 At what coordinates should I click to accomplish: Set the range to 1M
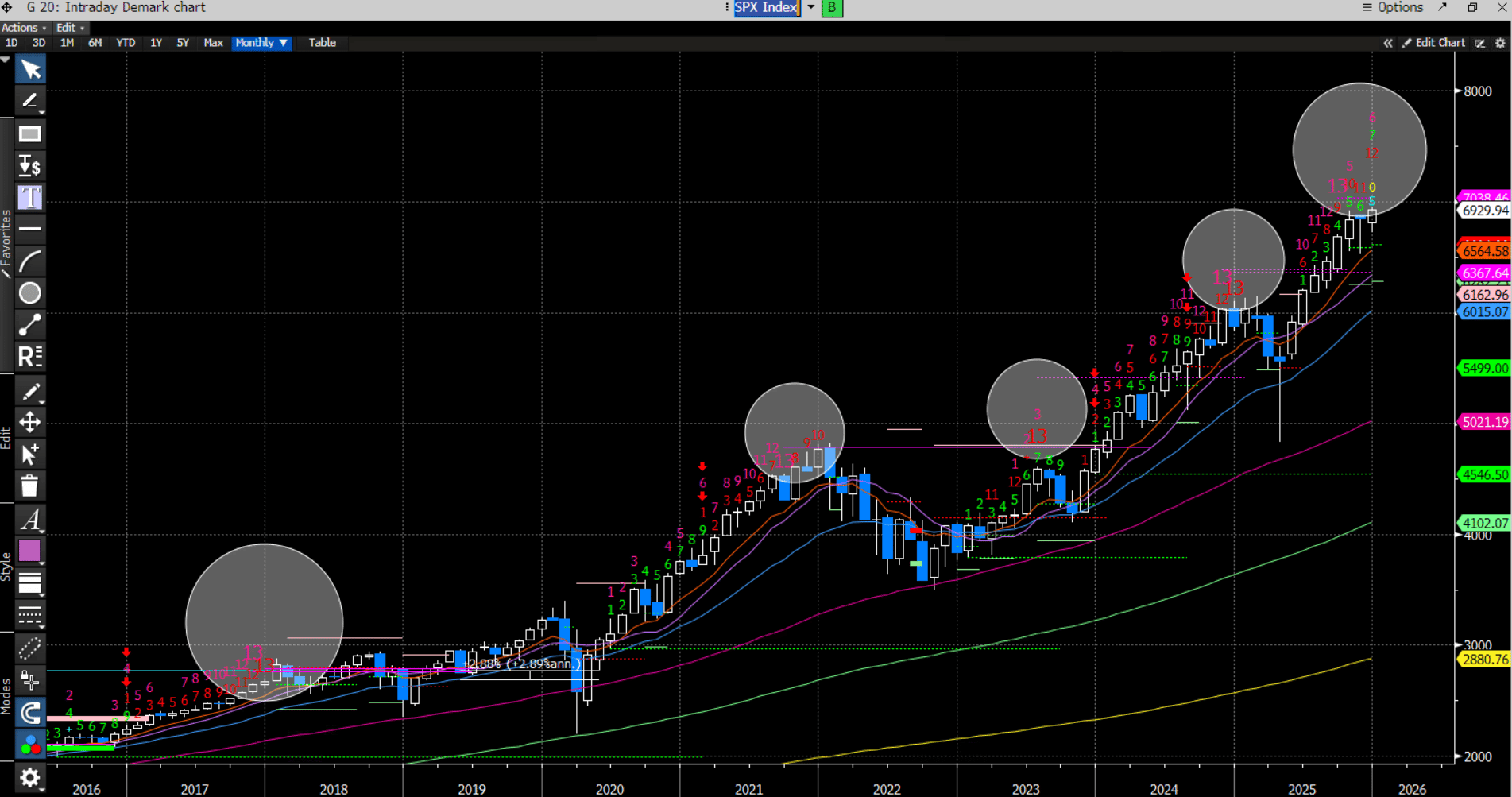coord(68,43)
